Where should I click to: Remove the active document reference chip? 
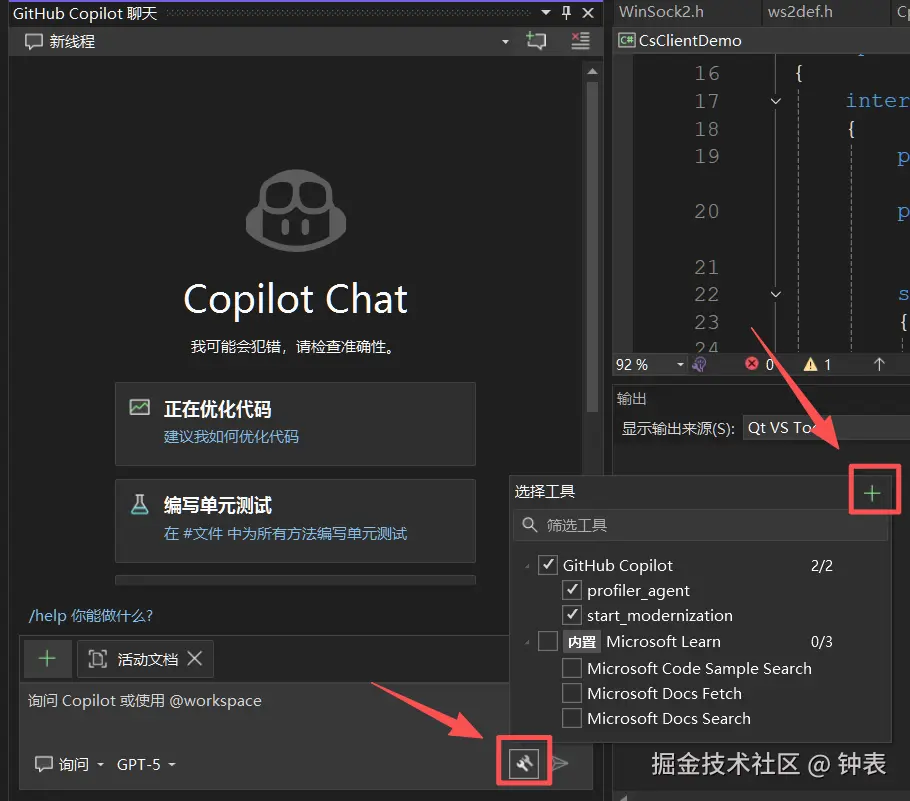pos(195,658)
